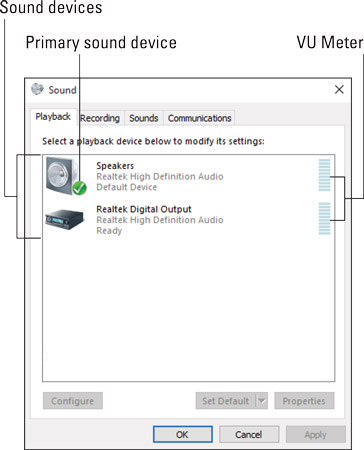Click the Apply button

coord(315,434)
